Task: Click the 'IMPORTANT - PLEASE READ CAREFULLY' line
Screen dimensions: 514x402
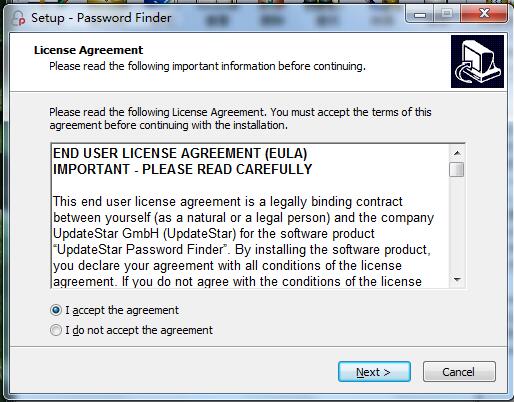Action: coord(183,169)
